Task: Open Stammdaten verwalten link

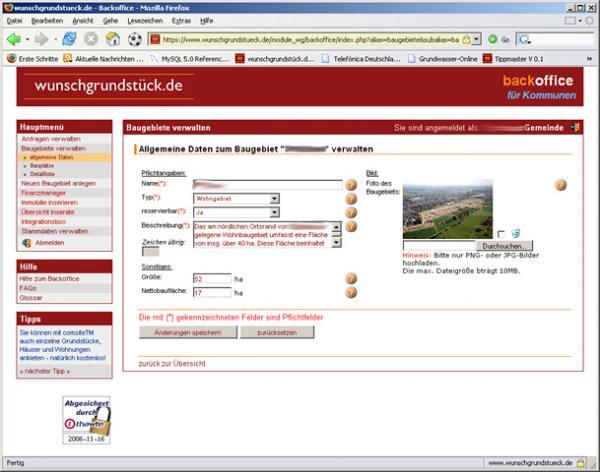Action: tap(55, 231)
